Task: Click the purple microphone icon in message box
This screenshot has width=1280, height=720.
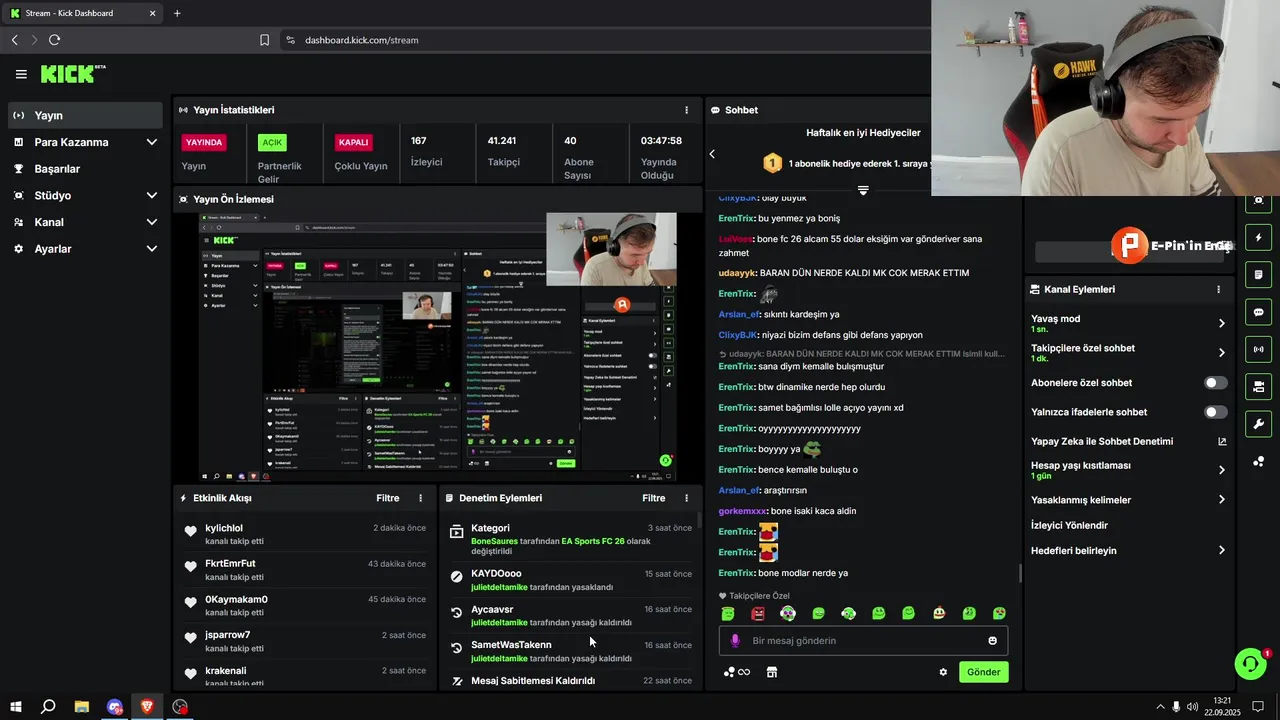Action: (735, 641)
